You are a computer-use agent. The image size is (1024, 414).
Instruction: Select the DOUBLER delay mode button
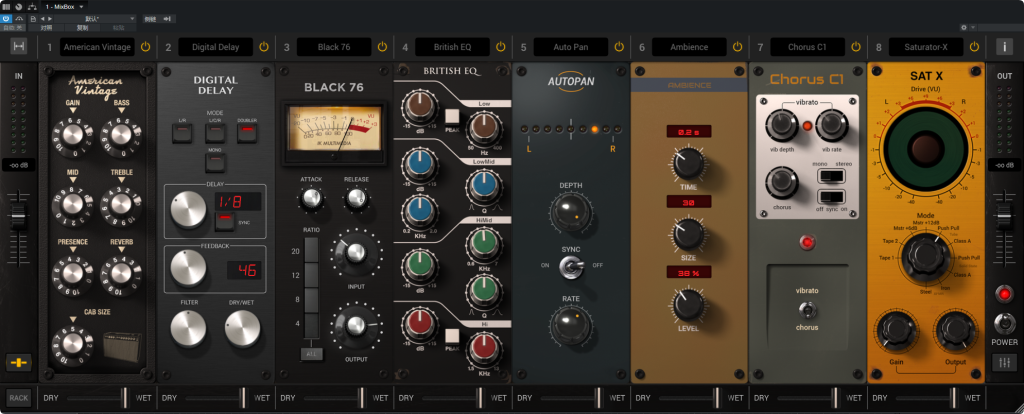coord(247,134)
